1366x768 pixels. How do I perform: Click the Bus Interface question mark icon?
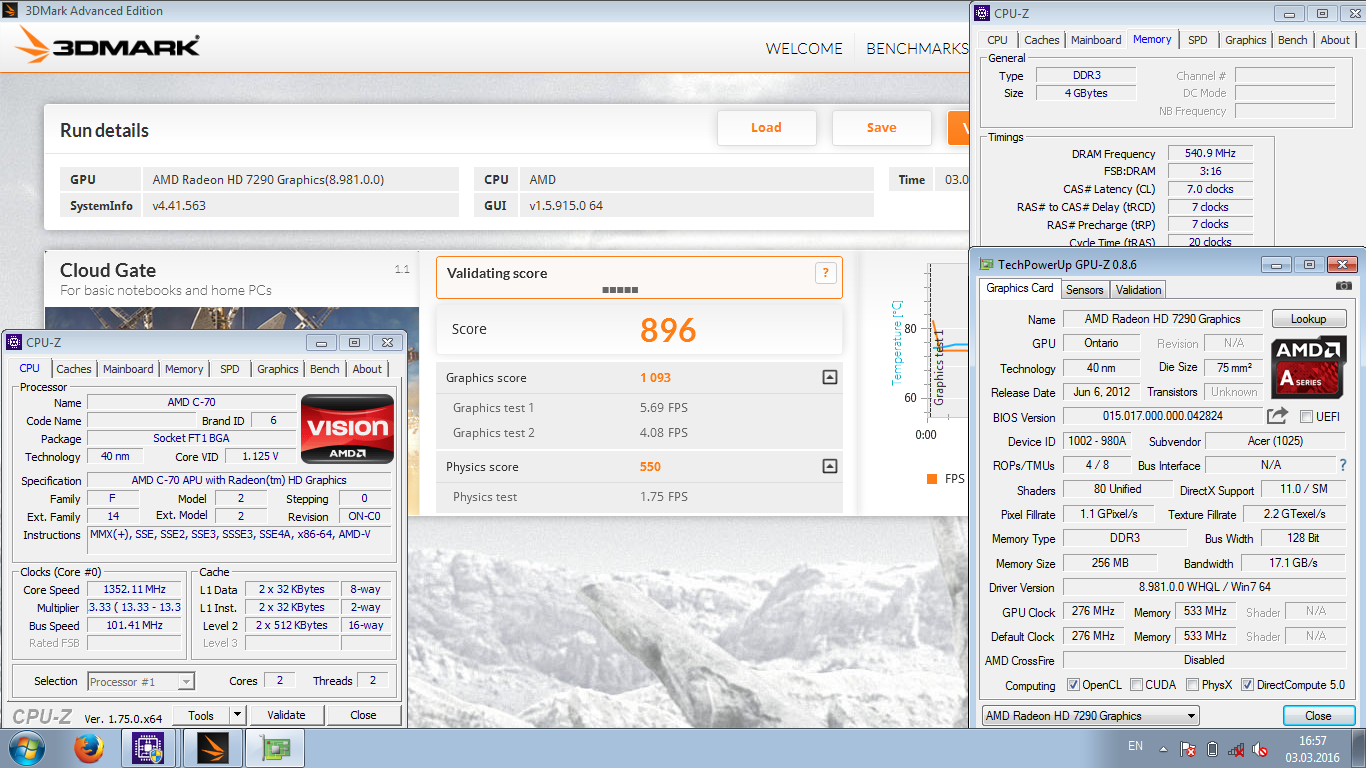pos(1343,465)
